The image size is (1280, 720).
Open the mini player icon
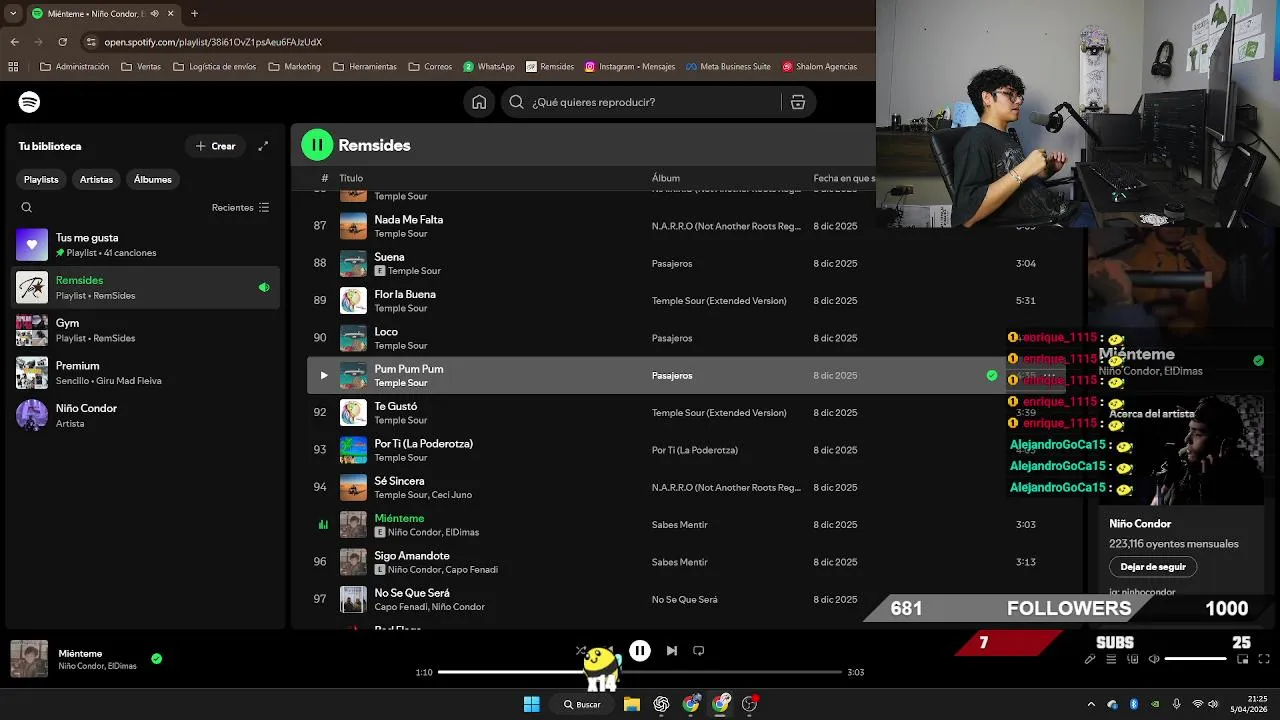1243,659
